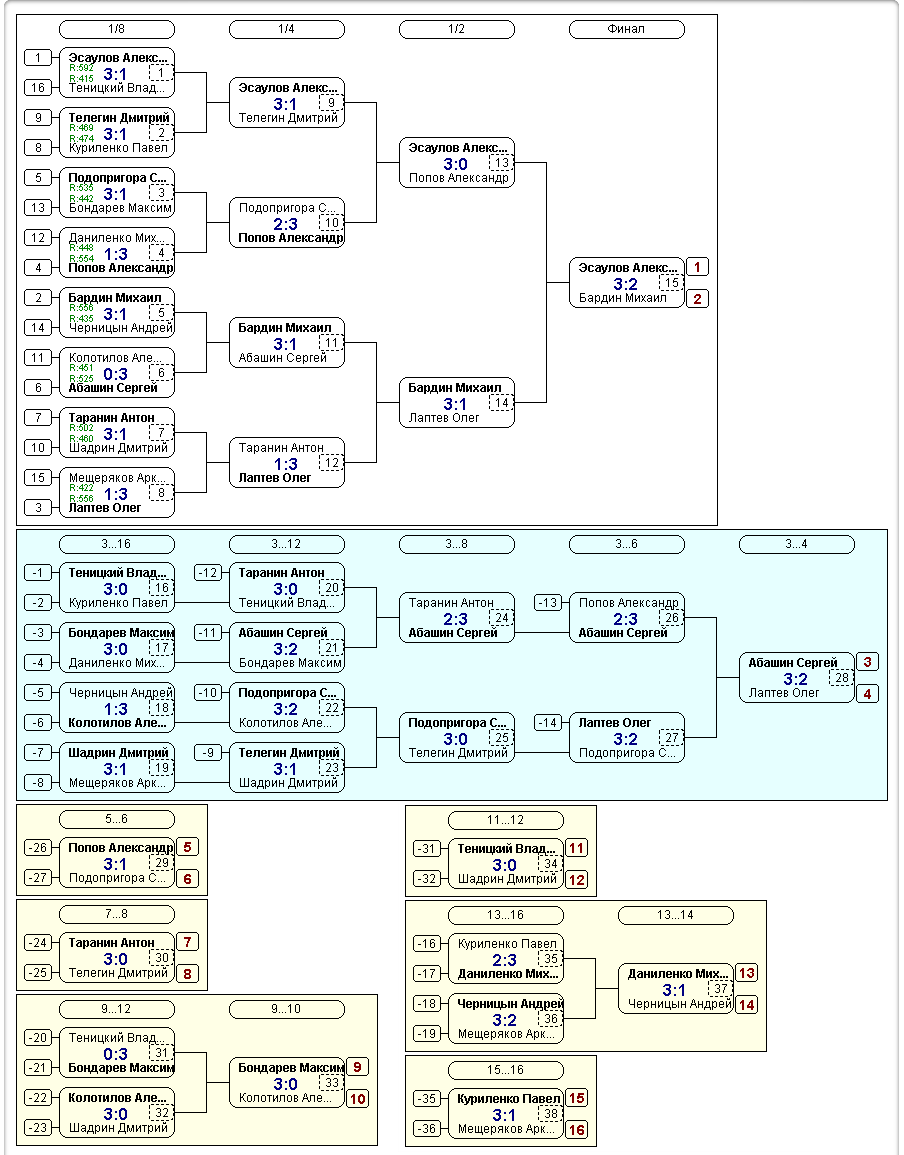Screen dimensions: 904x1155
Task: Click seed box 16 in 1/8 round
Action: coord(38,88)
